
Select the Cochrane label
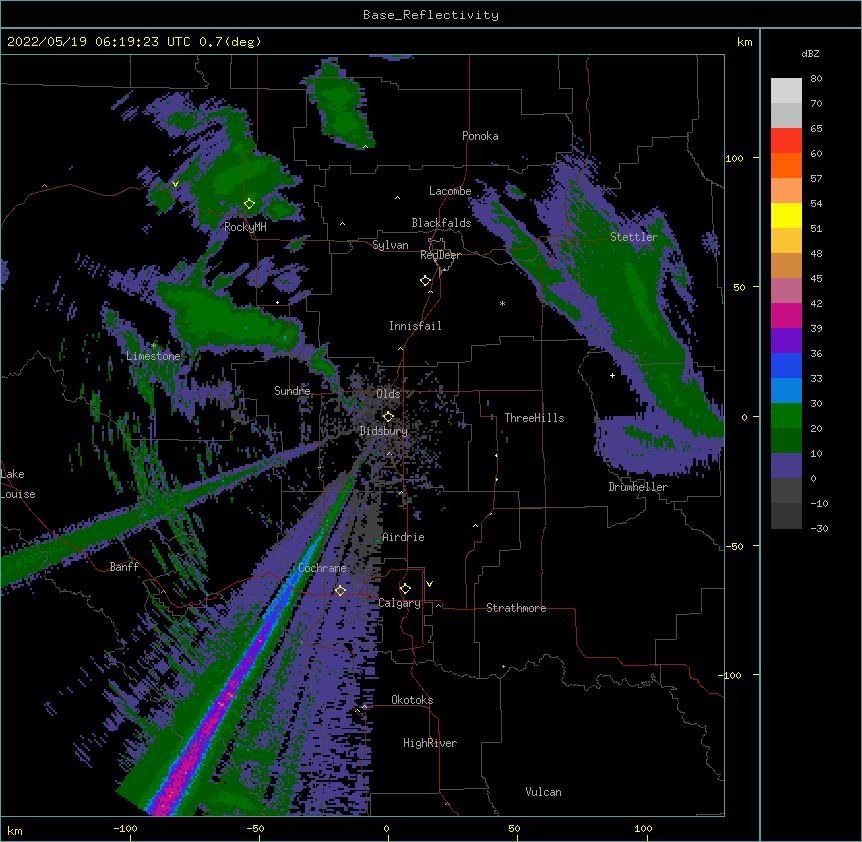click(322, 568)
